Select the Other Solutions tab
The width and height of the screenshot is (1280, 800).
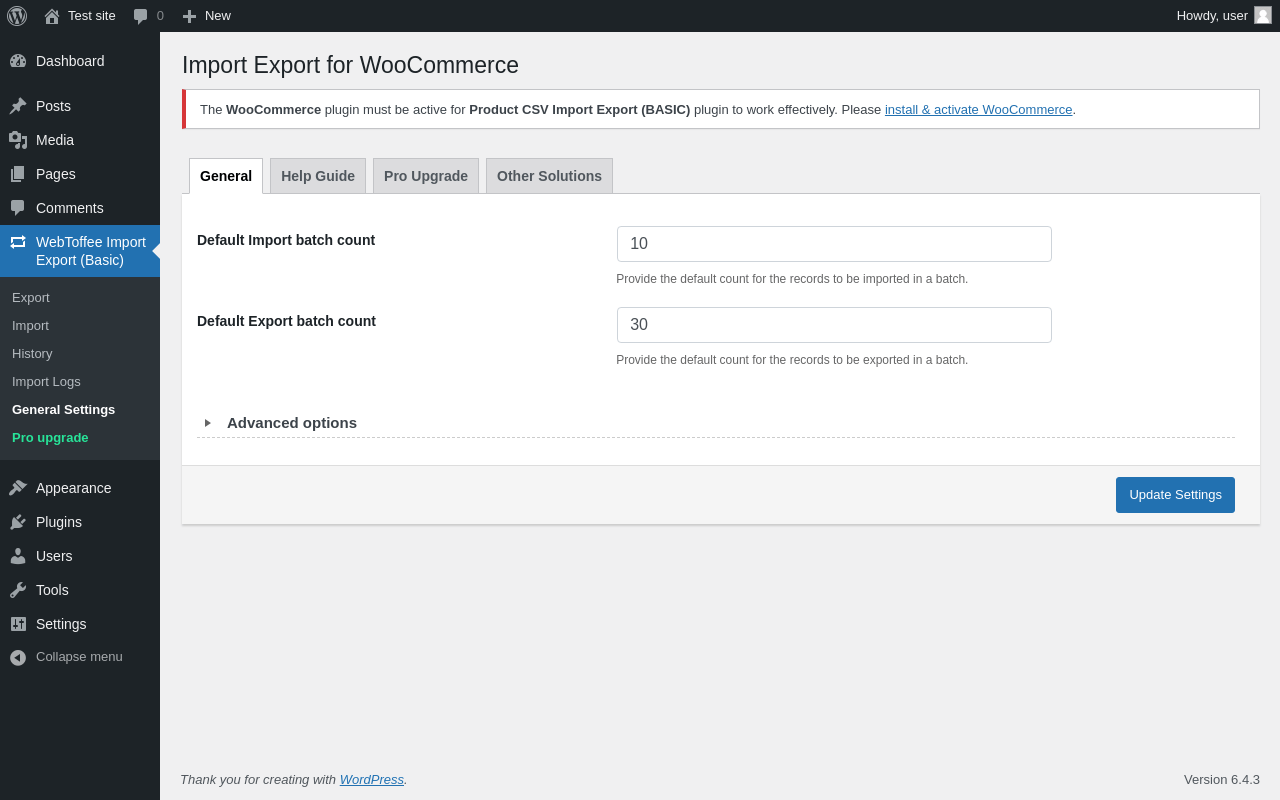(549, 176)
